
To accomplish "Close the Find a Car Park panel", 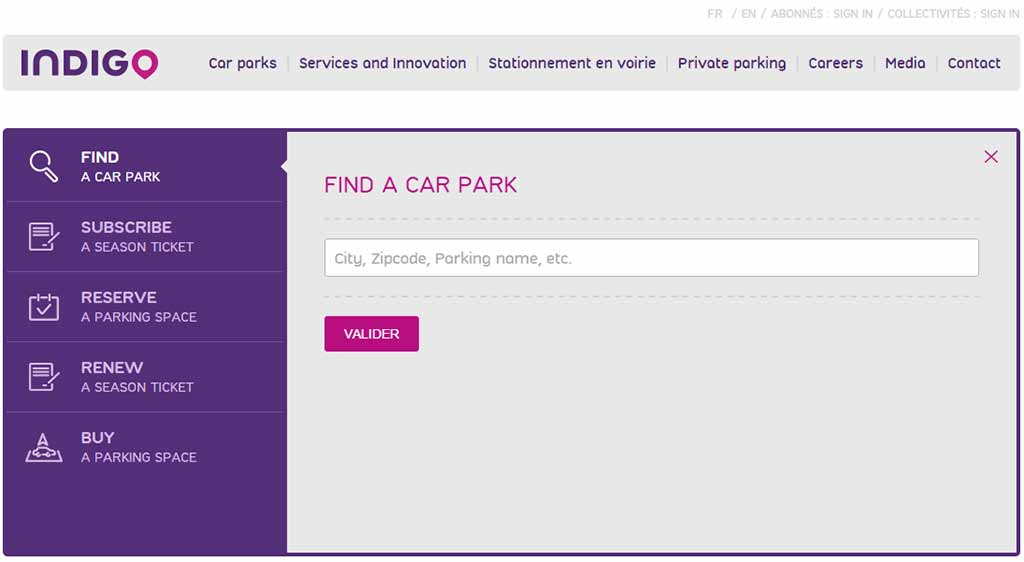I will pos(991,157).
